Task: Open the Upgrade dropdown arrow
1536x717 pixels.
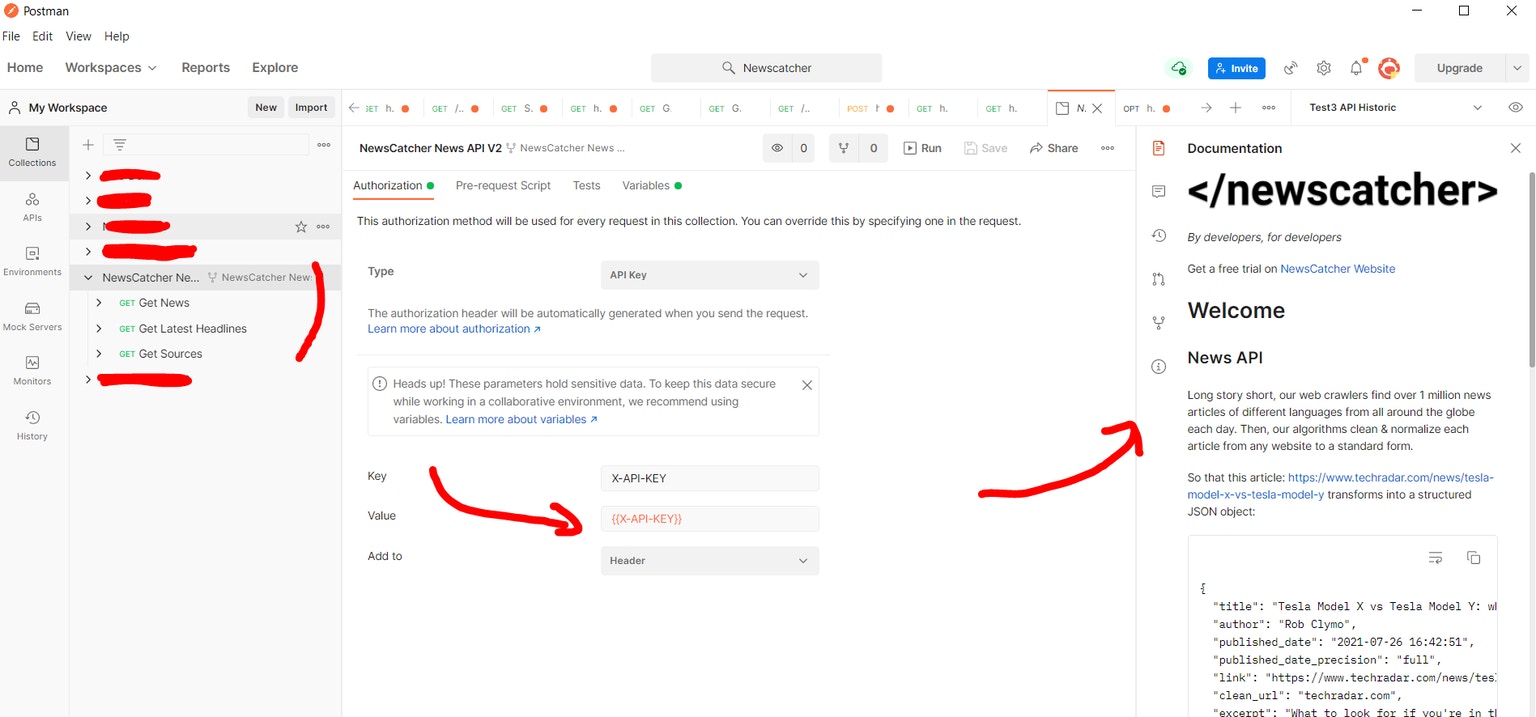Action: [1517, 68]
